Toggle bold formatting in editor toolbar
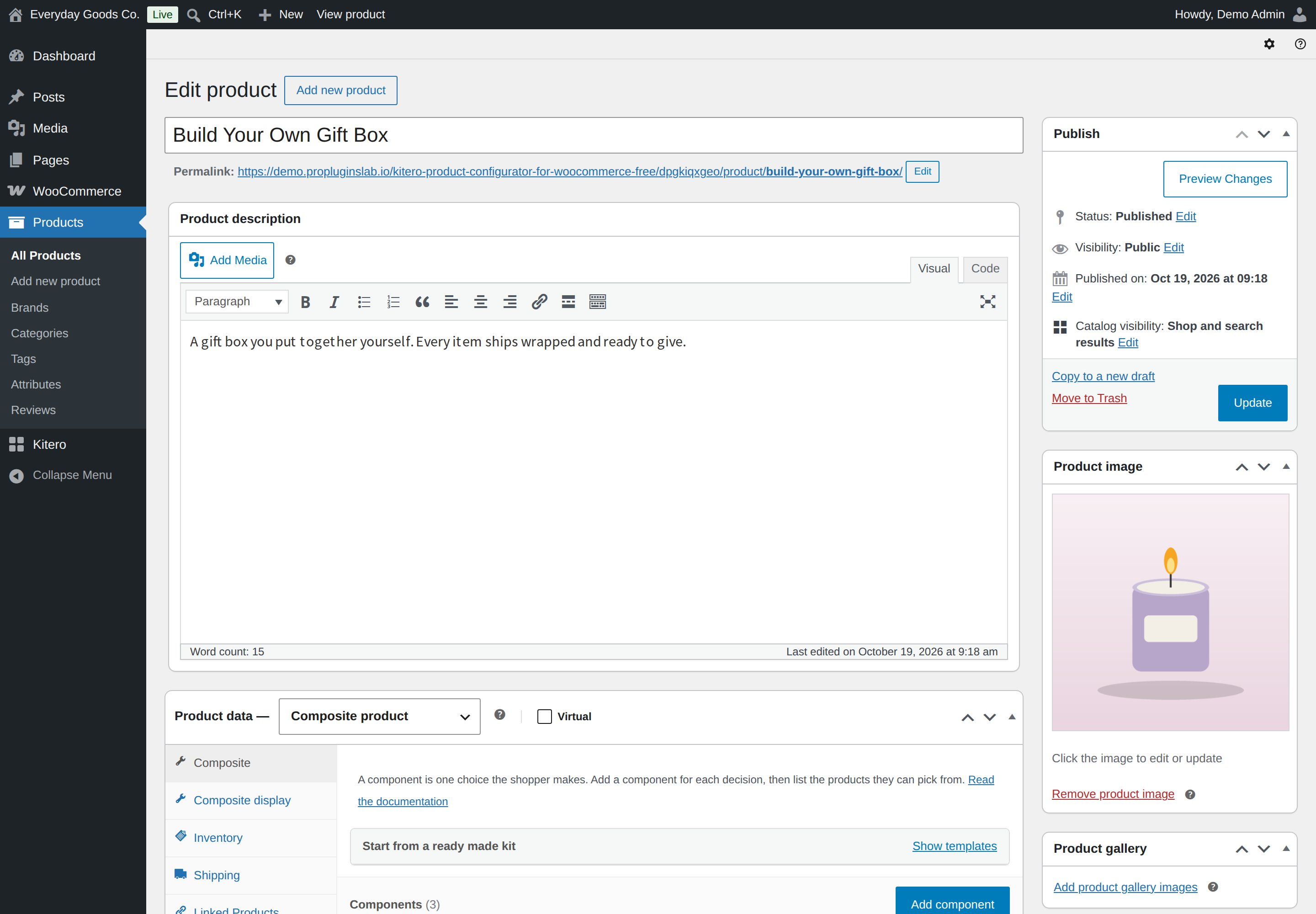1316x914 pixels. 305,302
